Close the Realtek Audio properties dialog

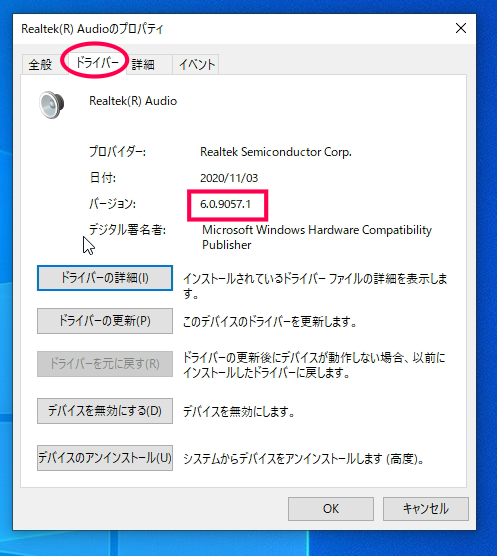click(460, 28)
